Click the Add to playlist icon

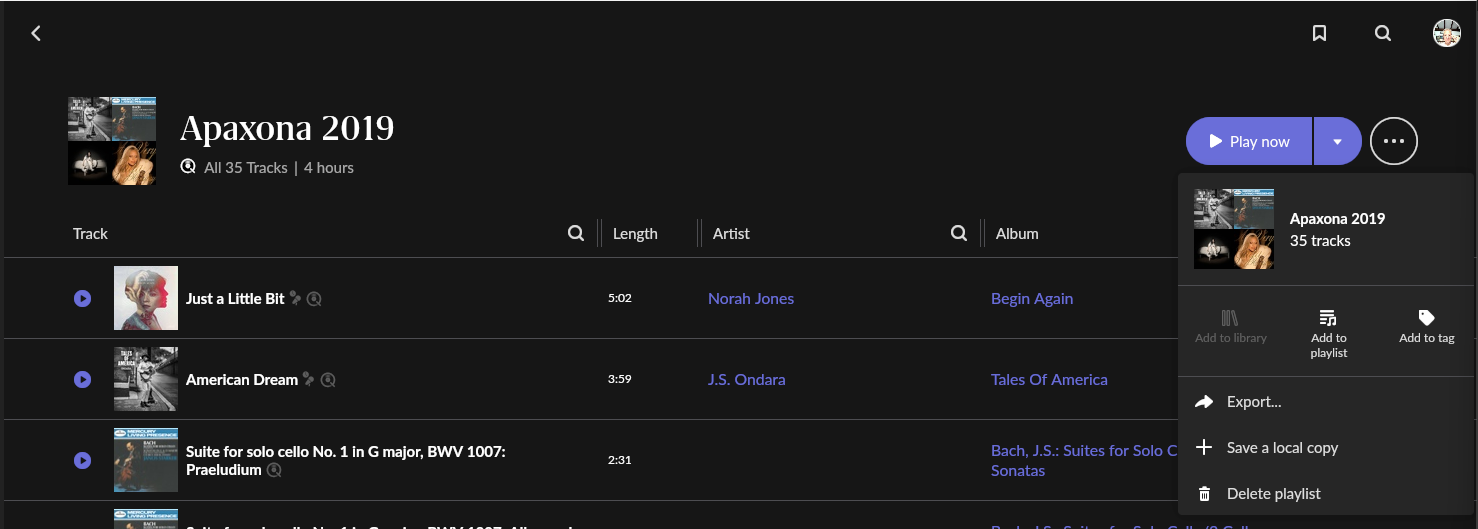coord(1328,318)
